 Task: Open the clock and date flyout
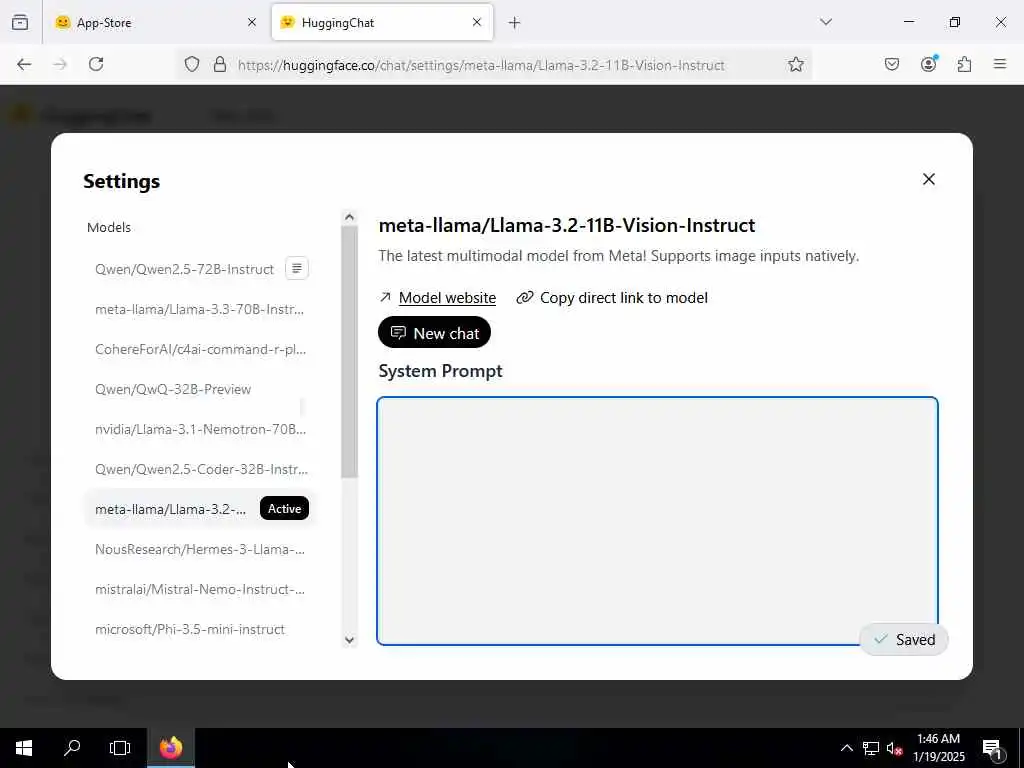pyautogui.click(x=938, y=748)
